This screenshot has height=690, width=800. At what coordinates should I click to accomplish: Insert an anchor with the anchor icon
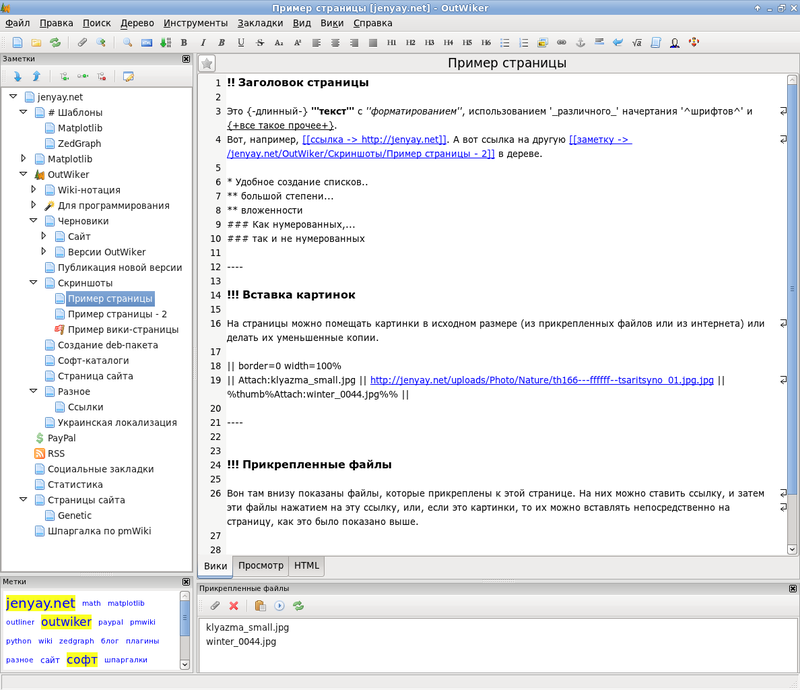[579, 43]
